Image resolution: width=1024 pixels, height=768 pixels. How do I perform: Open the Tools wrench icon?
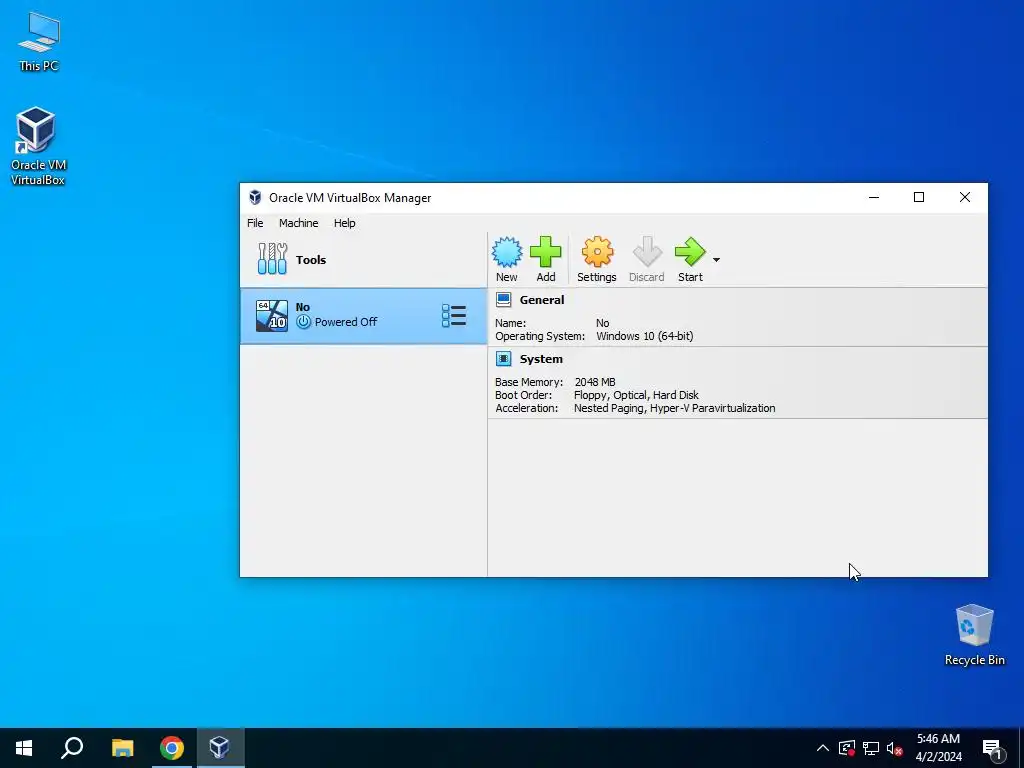tap(272, 259)
